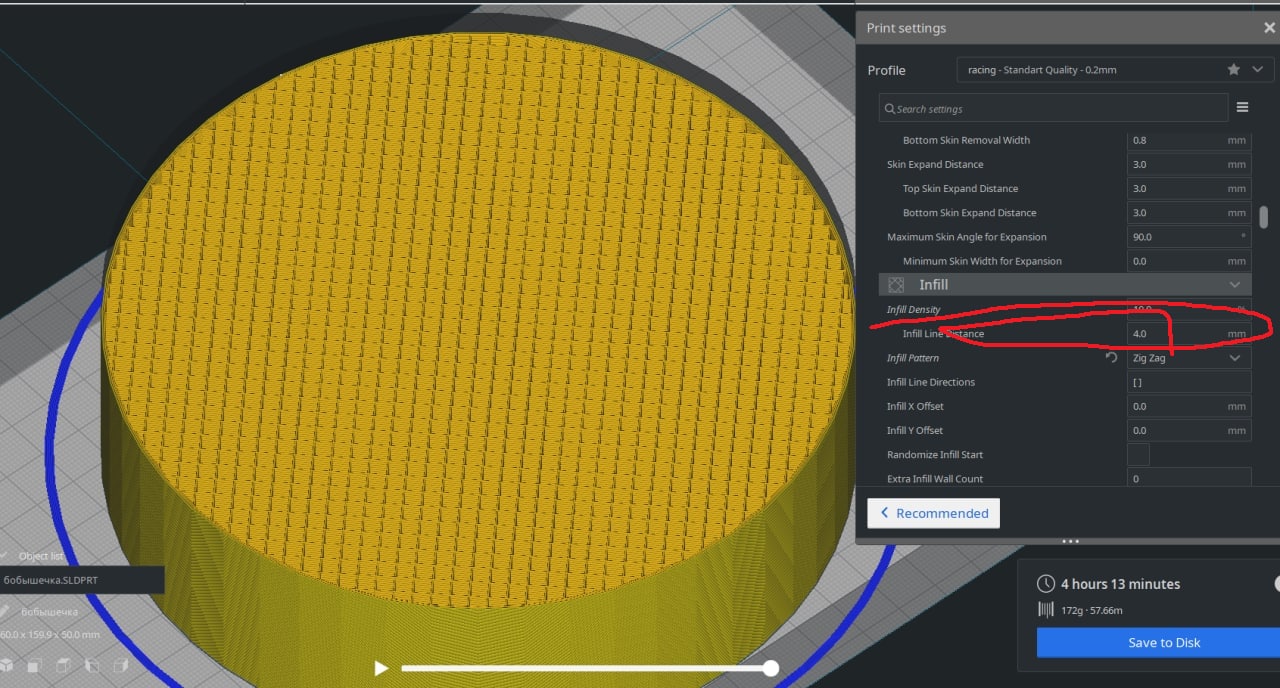1280x688 pixels.
Task: Click the Infill category pattern icon
Action: tap(896, 285)
